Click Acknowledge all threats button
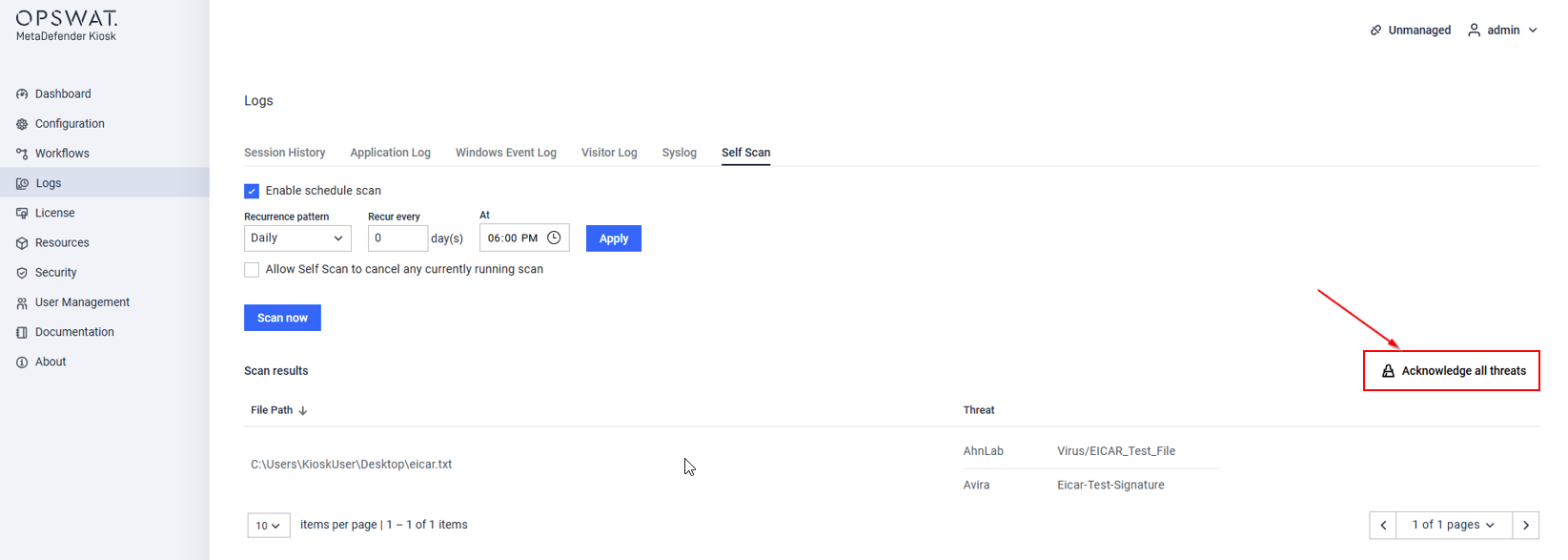Screen dimensions: 1568x560 coord(1452,371)
